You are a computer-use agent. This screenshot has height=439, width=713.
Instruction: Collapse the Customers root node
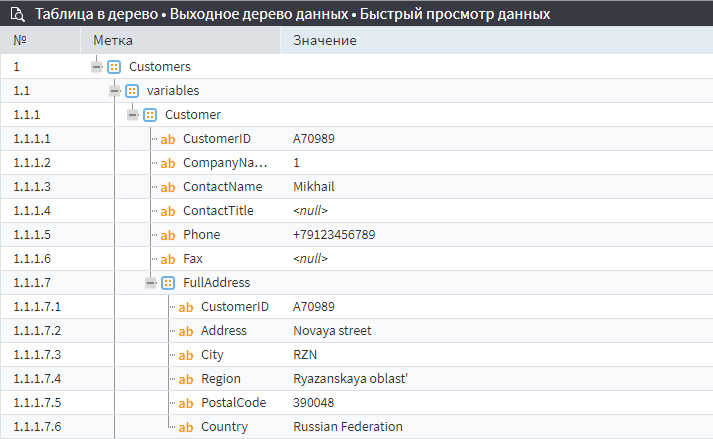[x=97, y=67]
